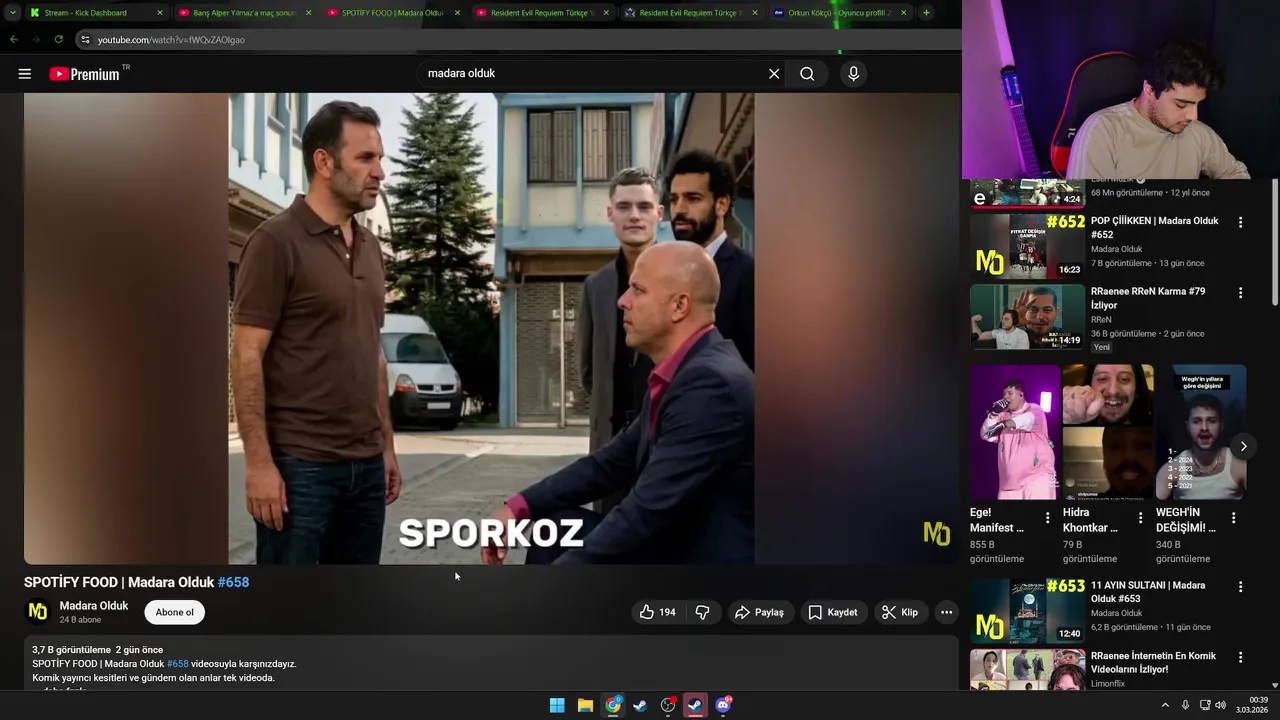Viewport: 1280px width, 720px height.
Task: Open the Hidra Khontkar short thumbnail
Action: [1108, 432]
